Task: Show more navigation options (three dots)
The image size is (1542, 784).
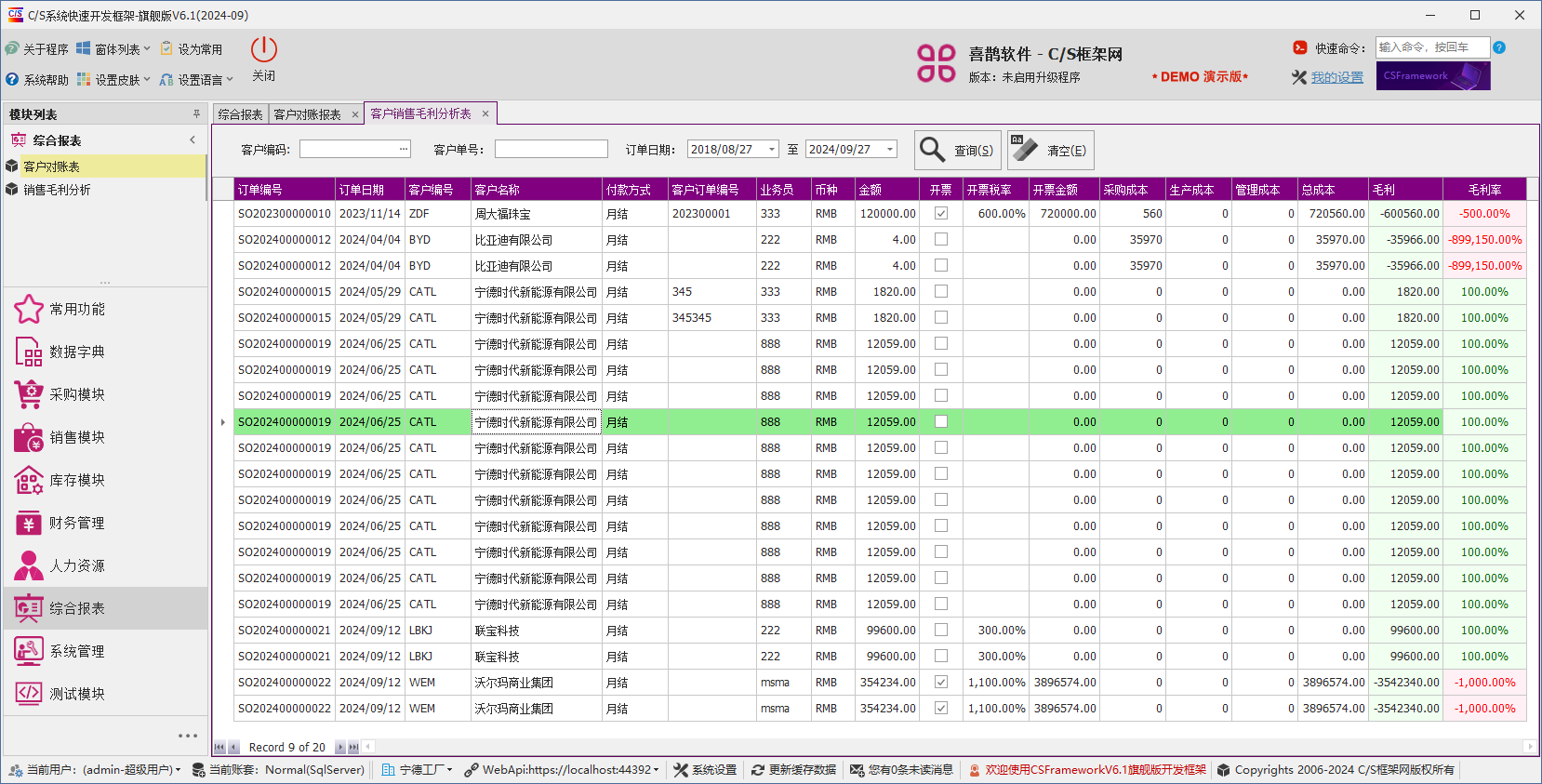Action: point(188,736)
